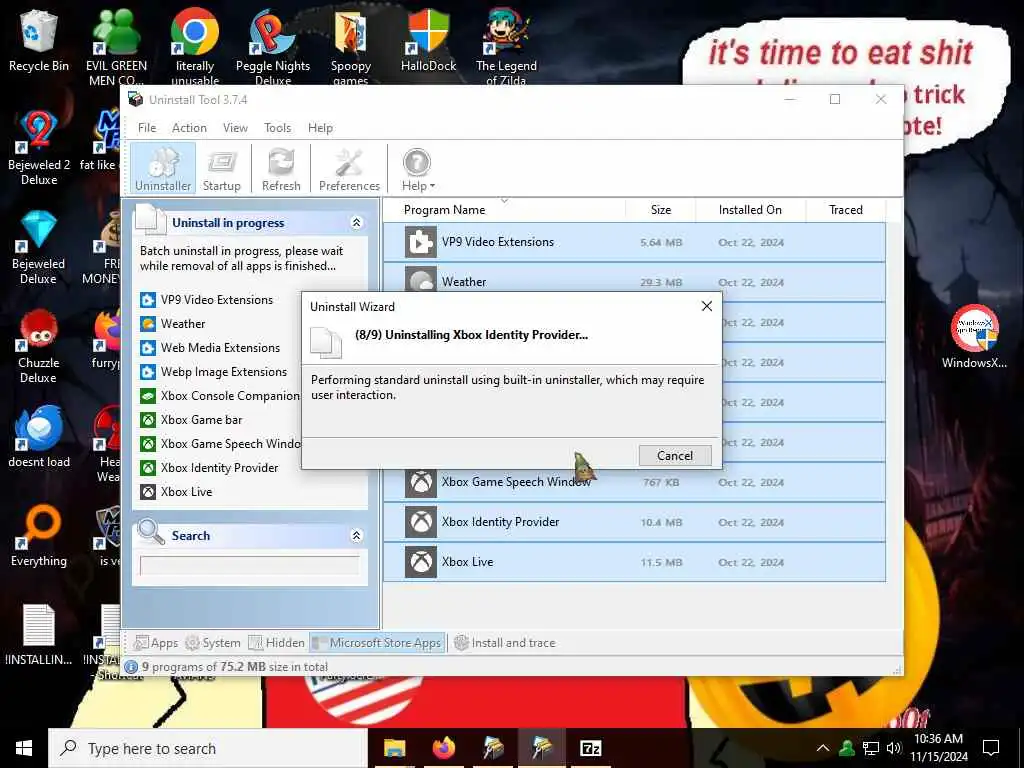This screenshot has width=1024, height=768.
Task: Select Chuzzle Deluxe desktop icon
Action: point(39,346)
